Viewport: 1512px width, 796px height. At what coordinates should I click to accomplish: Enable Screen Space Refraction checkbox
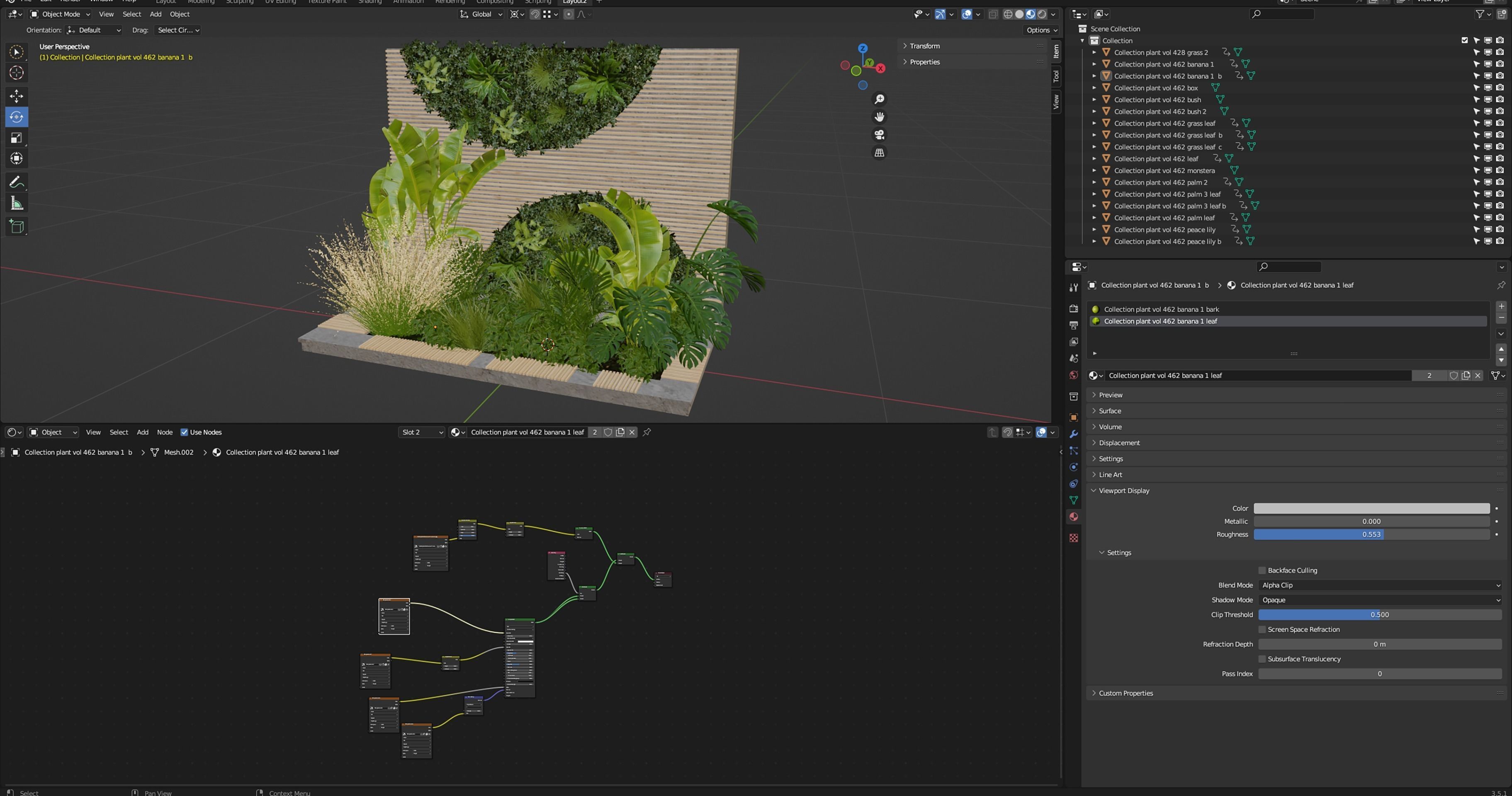pos(1262,629)
